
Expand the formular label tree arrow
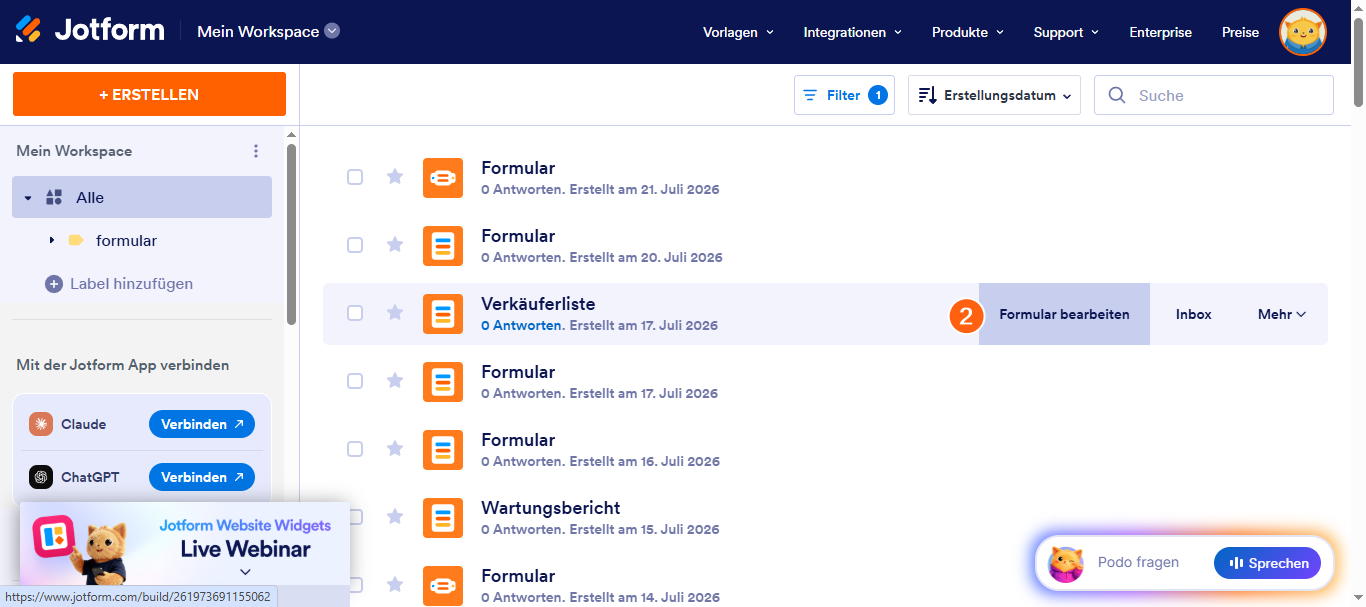51,241
